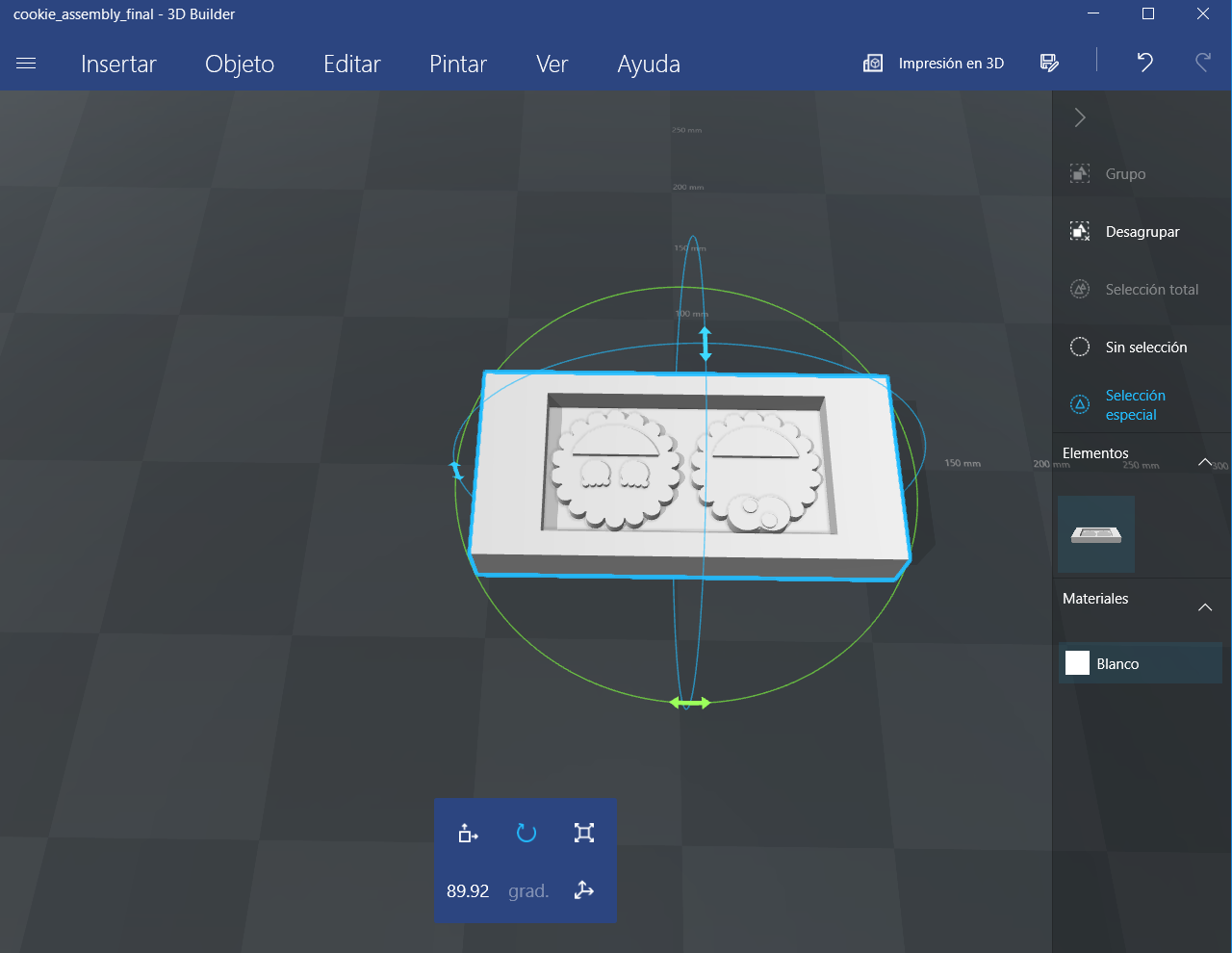Open the hamburger navigation menu
This screenshot has height=953, width=1232.
tap(26, 64)
